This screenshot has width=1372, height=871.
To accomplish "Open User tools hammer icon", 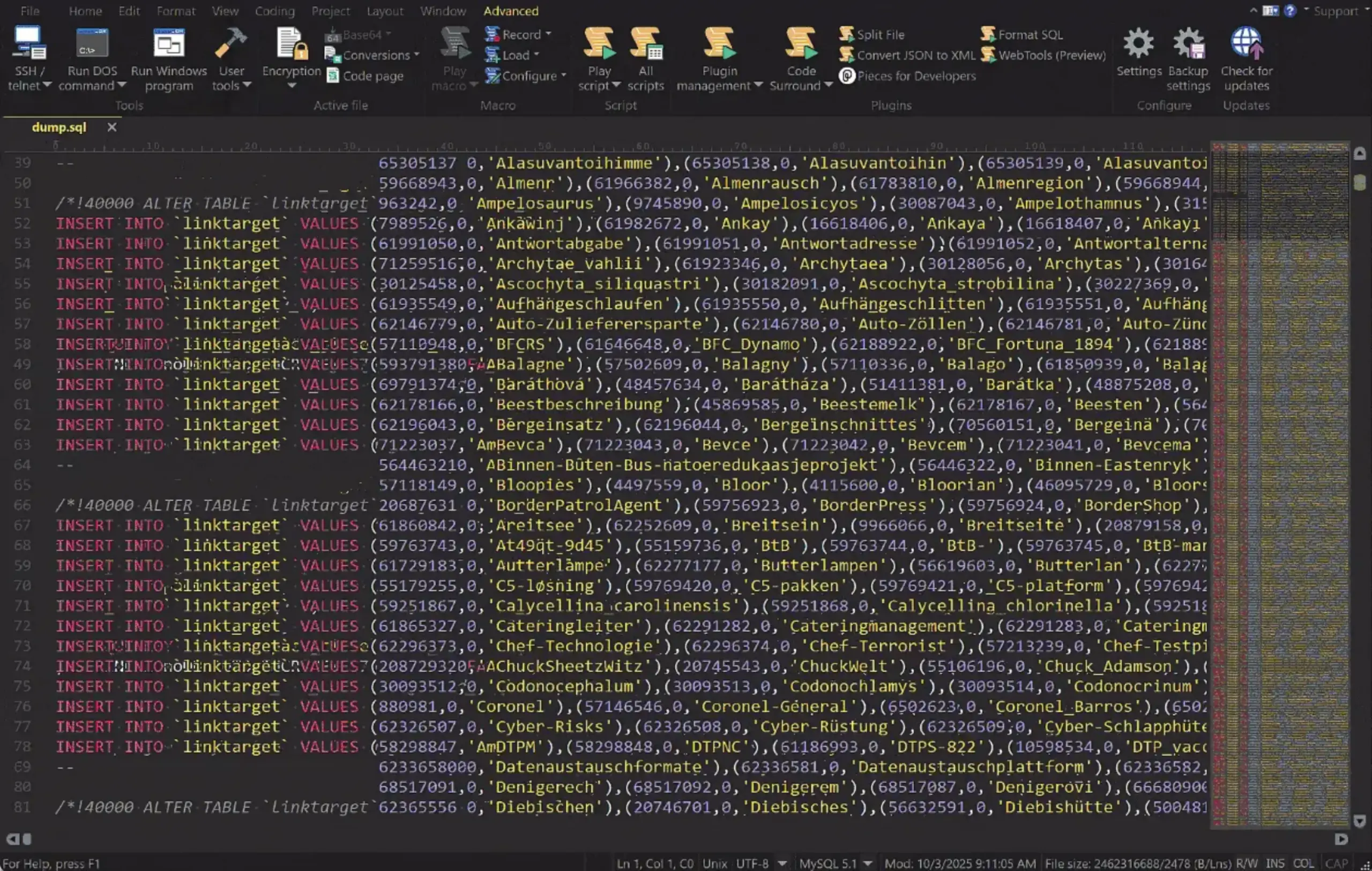I will [231, 43].
